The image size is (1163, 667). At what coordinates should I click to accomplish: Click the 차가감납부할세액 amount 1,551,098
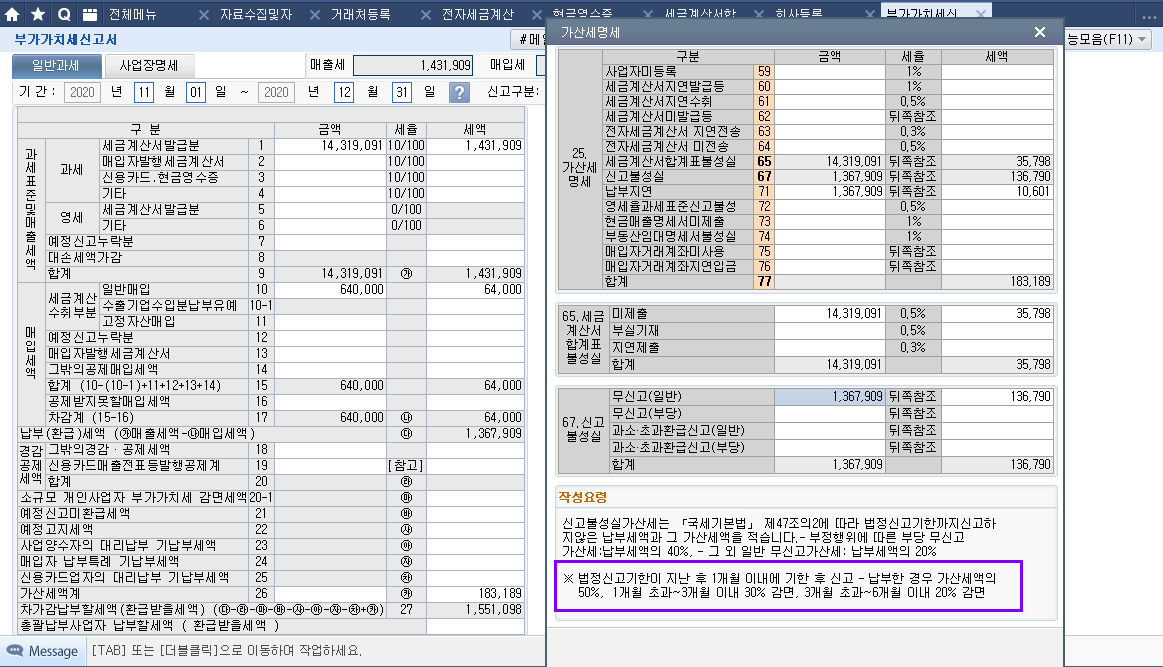click(x=475, y=609)
